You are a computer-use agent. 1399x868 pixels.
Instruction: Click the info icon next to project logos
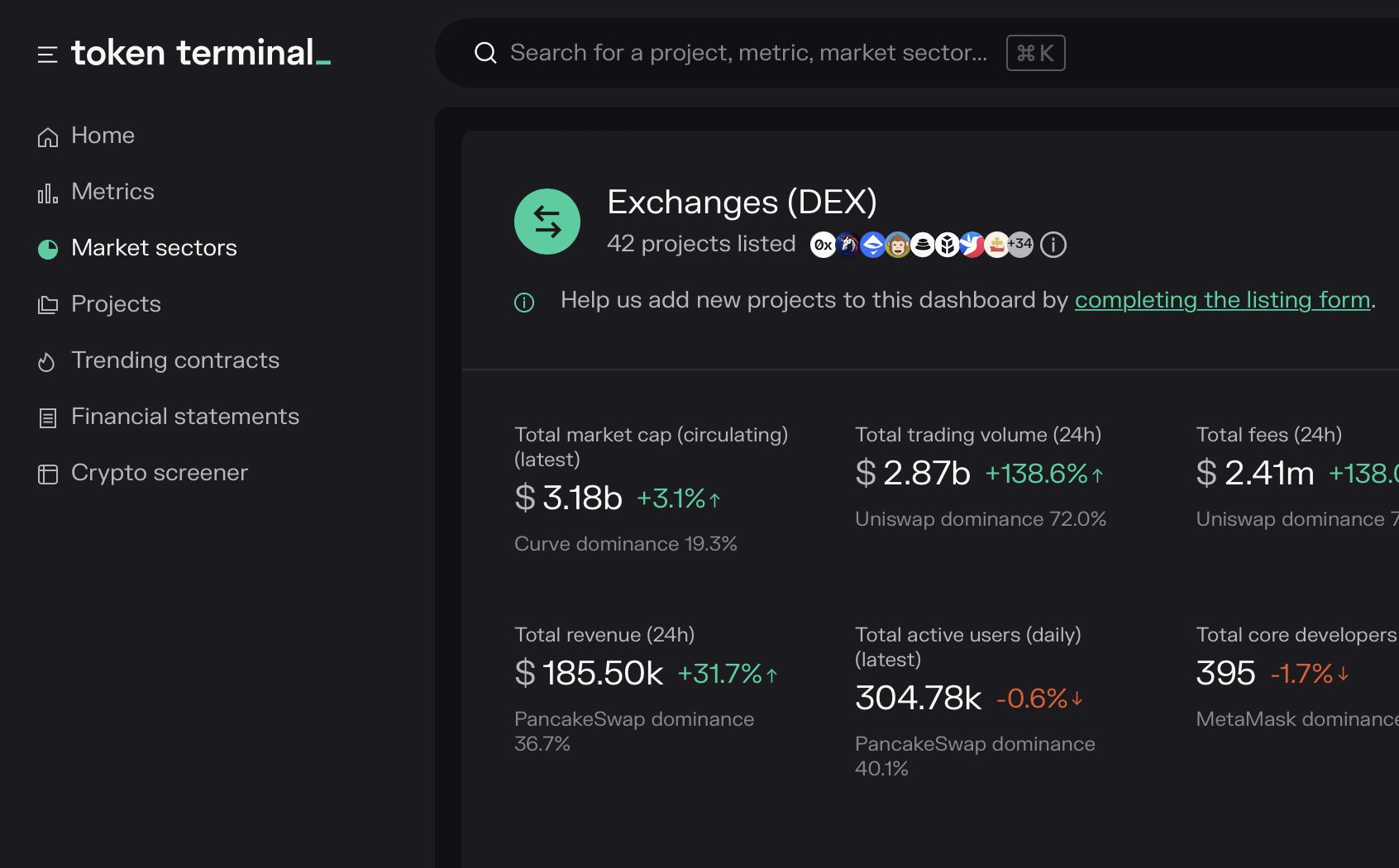(x=1053, y=245)
